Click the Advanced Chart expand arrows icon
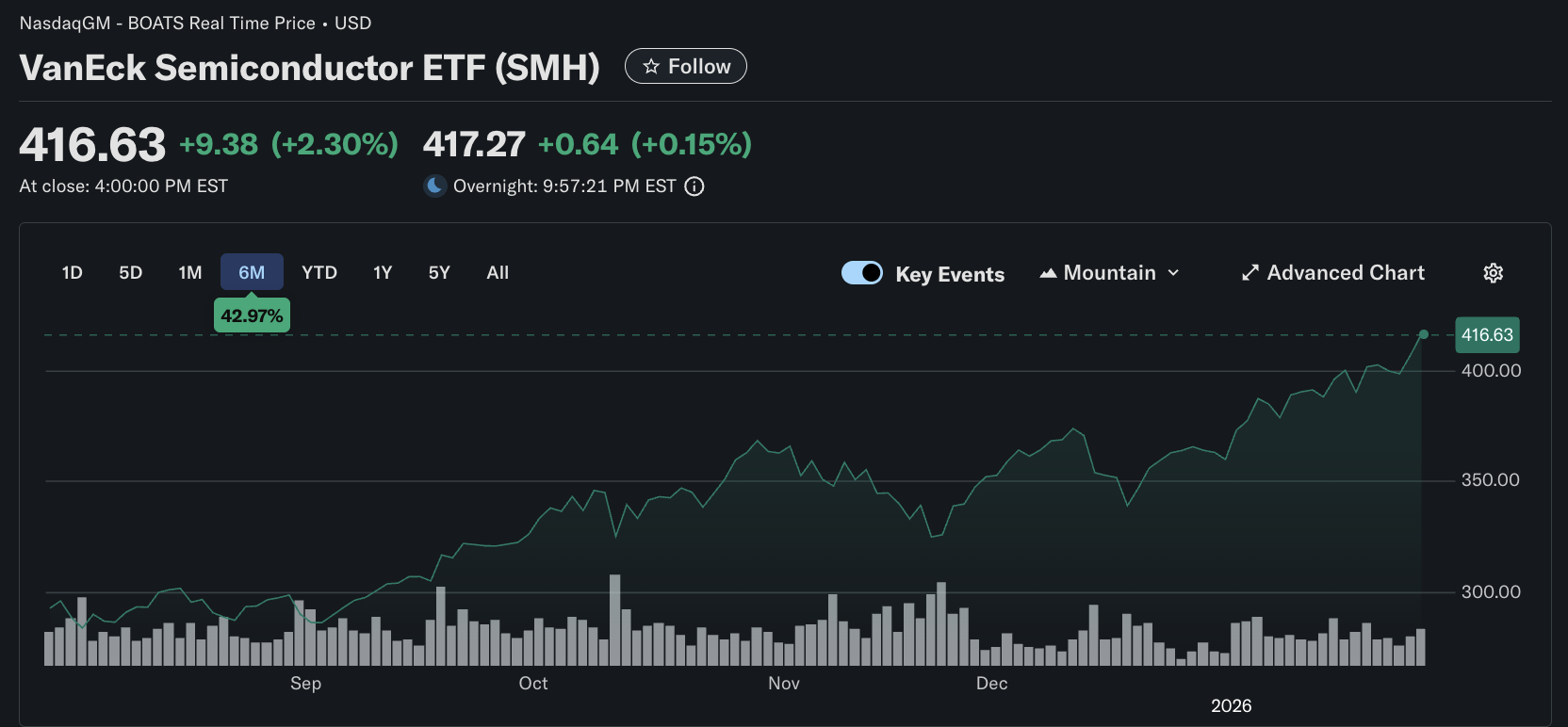The image size is (1568, 727). [x=1249, y=272]
